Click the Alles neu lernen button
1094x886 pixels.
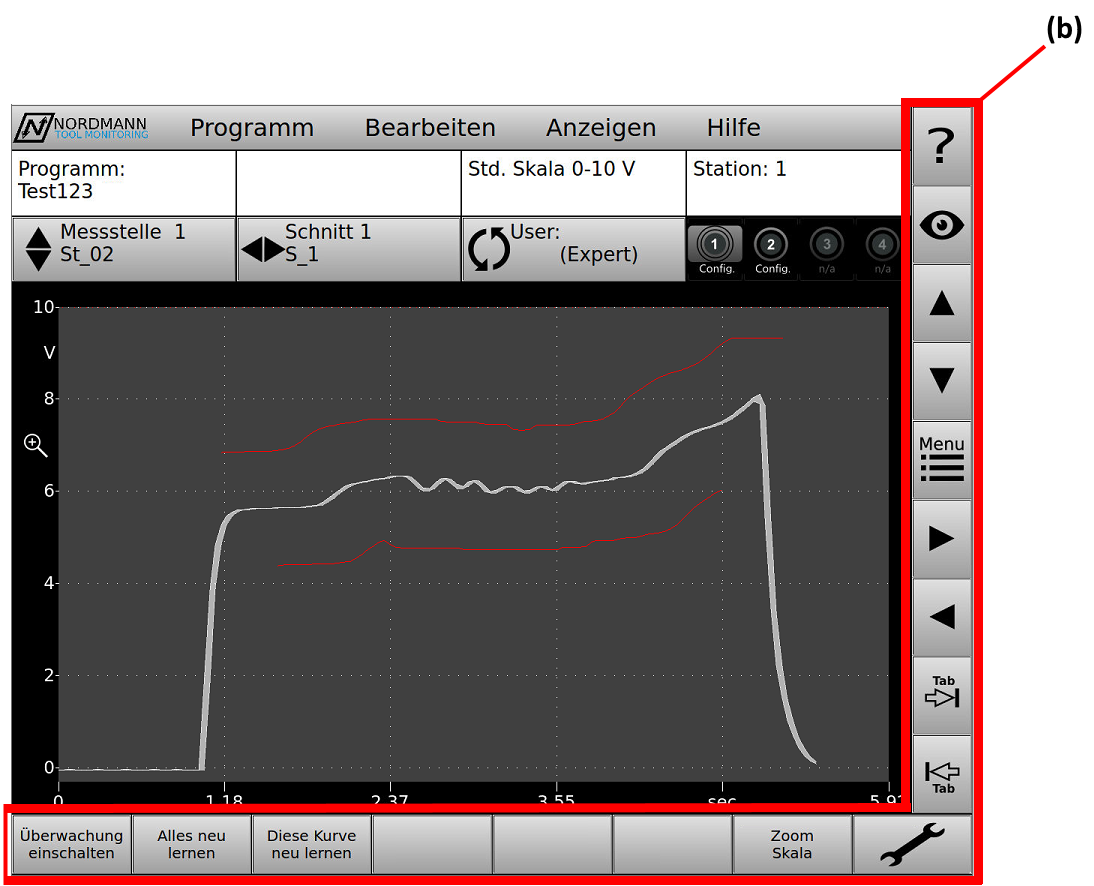[191, 845]
